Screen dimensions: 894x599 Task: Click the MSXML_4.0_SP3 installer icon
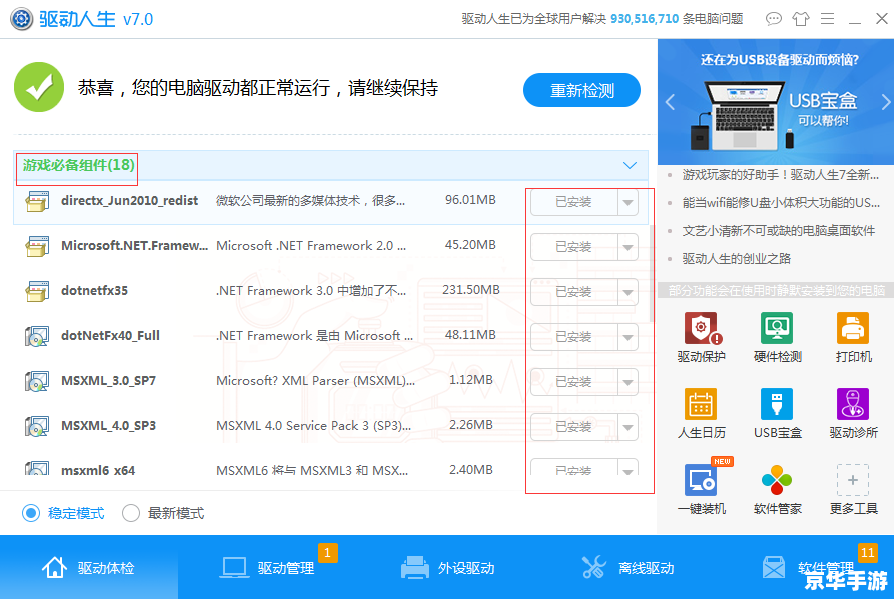[x=37, y=426]
